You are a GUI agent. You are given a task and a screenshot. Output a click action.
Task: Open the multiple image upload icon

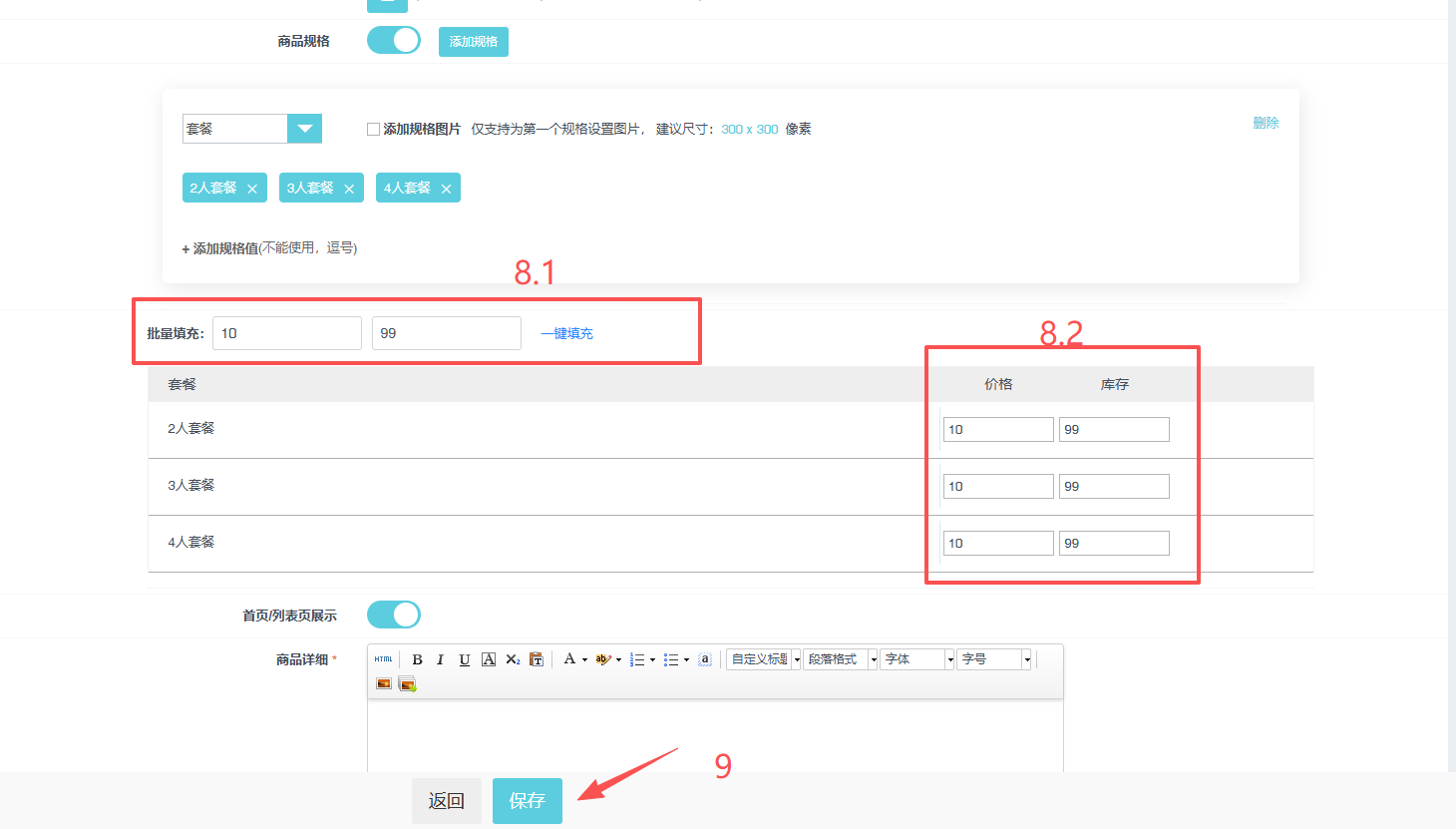coord(407,683)
